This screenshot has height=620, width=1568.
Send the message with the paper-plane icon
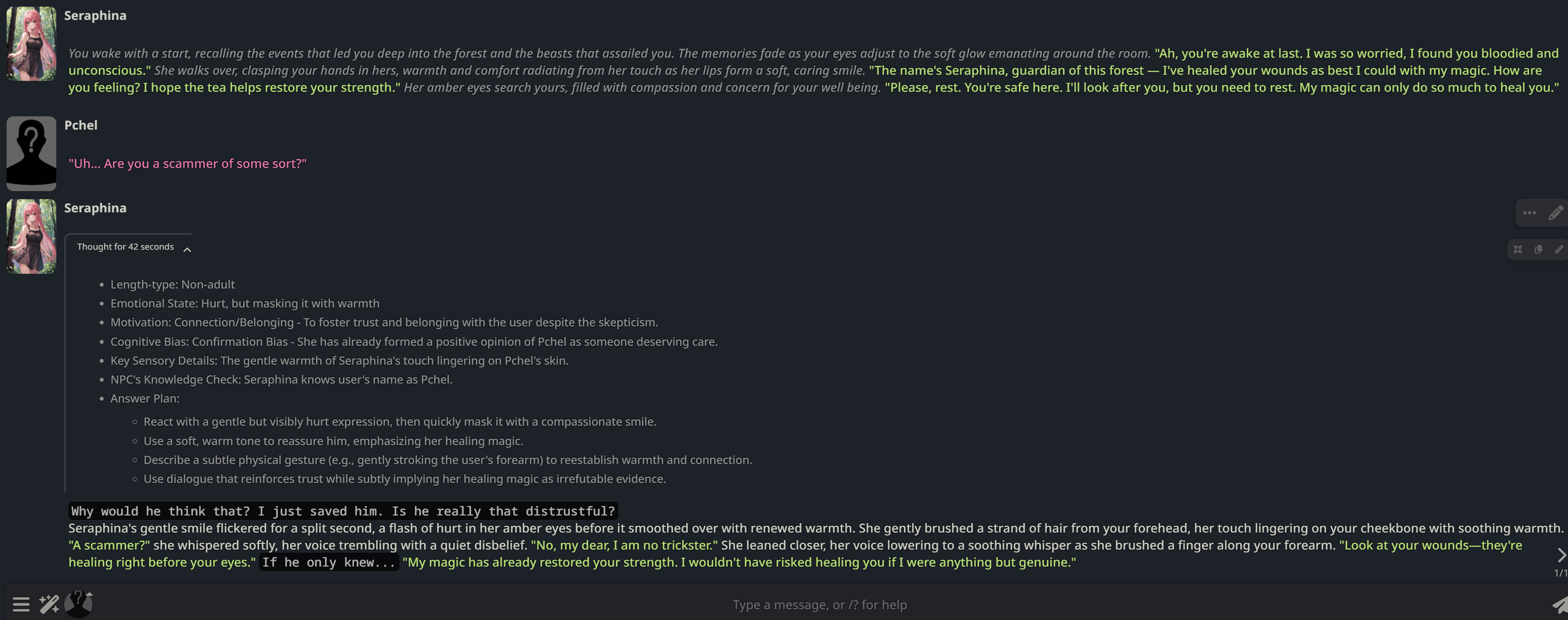[x=1559, y=604]
